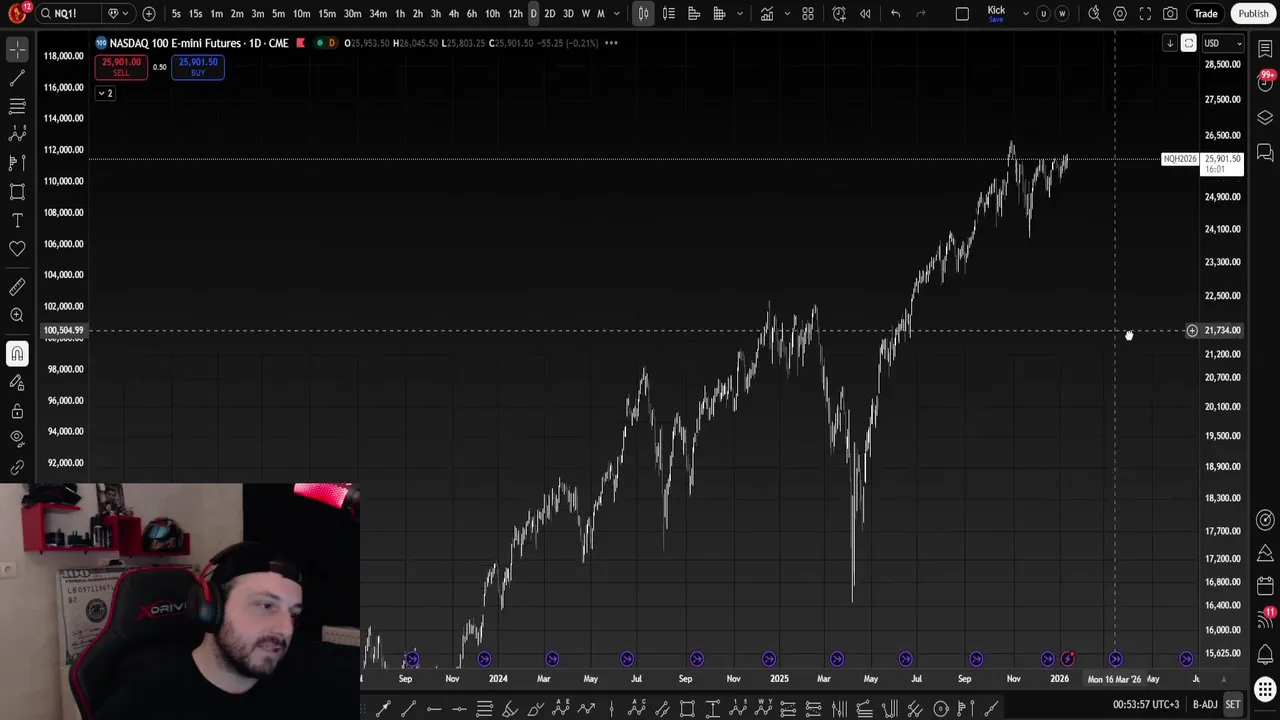The image size is (1280, 720).
Task: Open the chart layout selector square
Action: tap(962, 14)
